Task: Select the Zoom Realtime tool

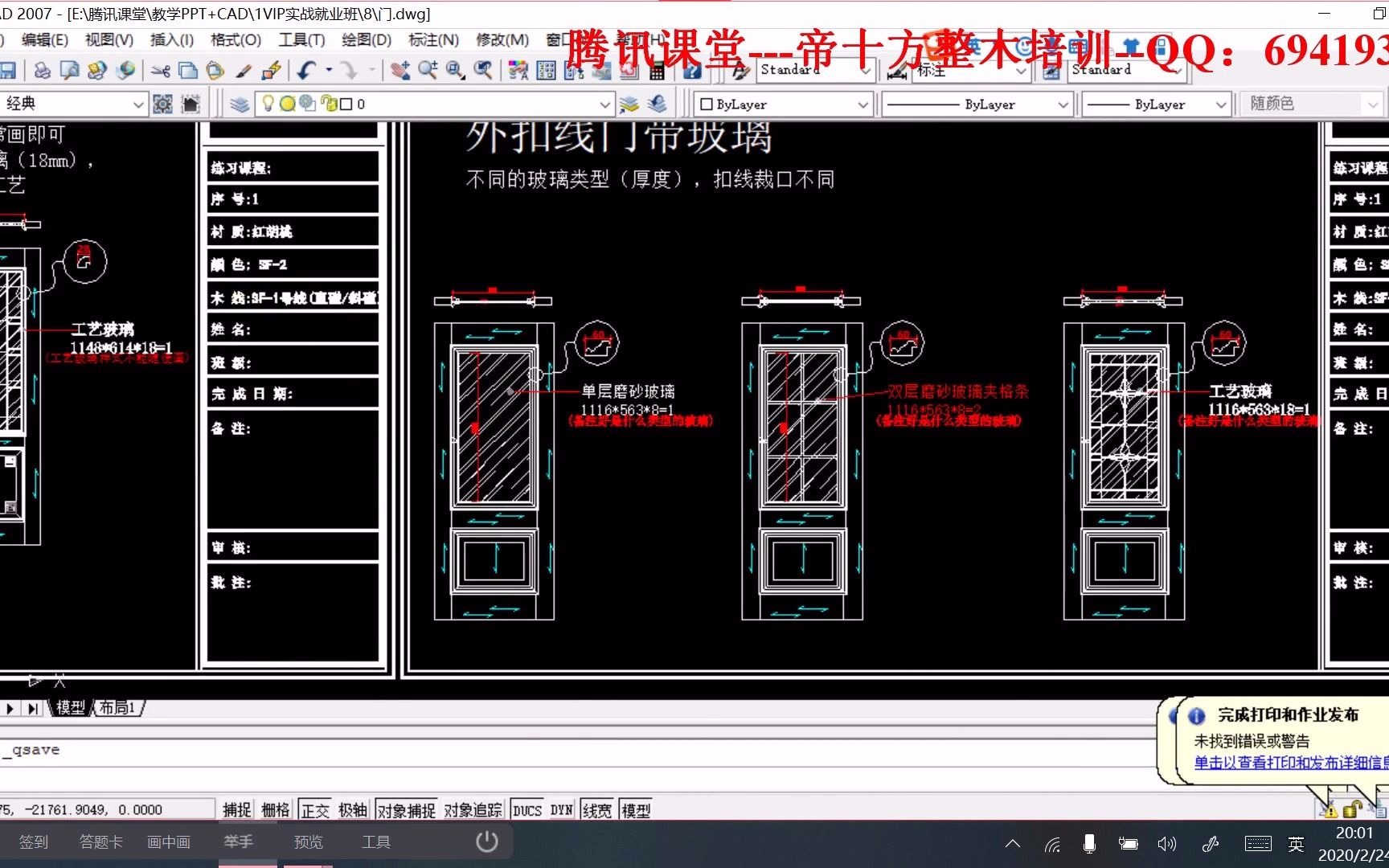Action: coord(428,71)
